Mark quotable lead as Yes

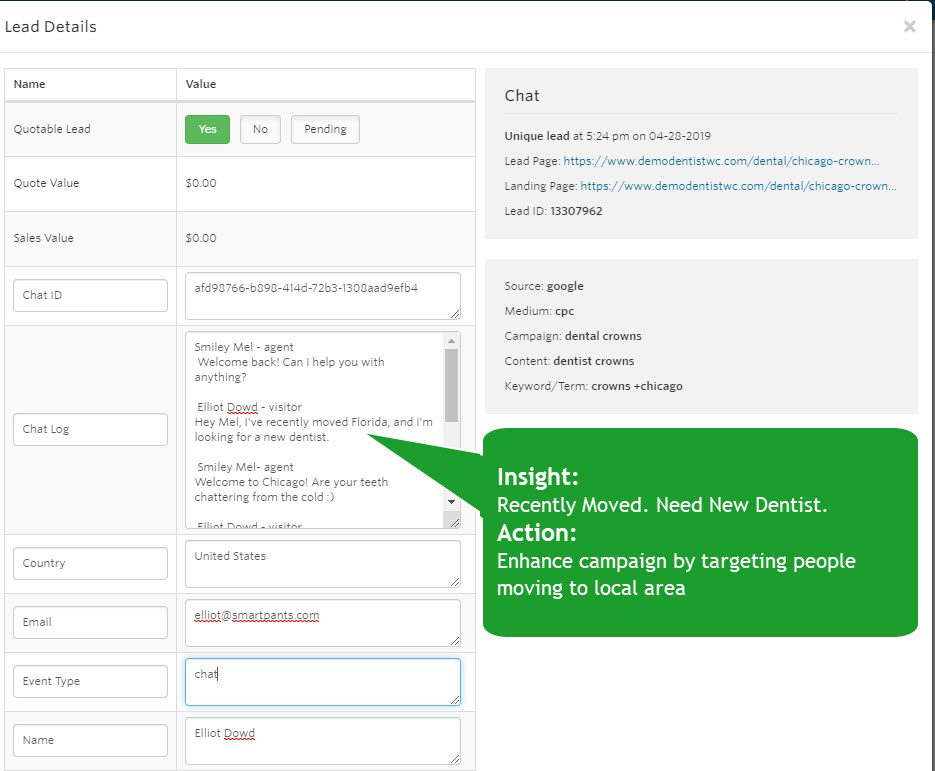[207, 129]
